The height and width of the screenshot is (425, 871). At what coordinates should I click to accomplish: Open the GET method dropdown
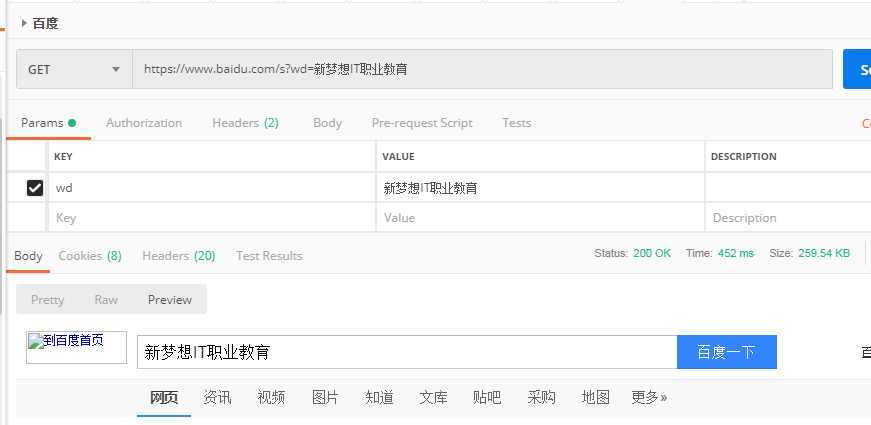(74, 69)
